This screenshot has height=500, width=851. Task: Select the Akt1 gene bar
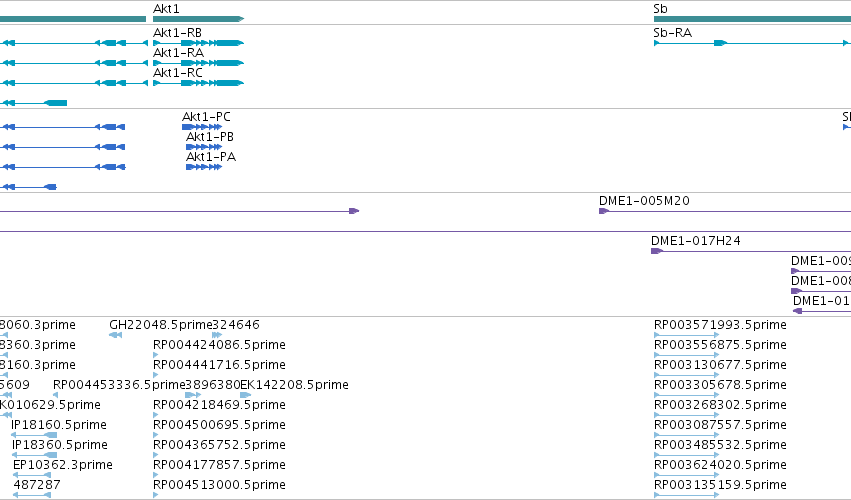click(199, 19)
